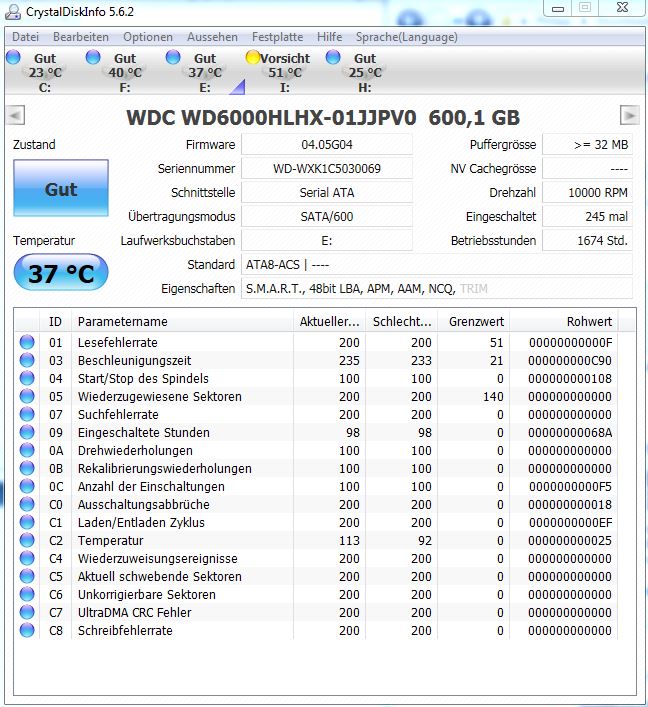Screen dimensions: 648x707
Task: Click raw value 000000000C90
Action: [570, 360]
